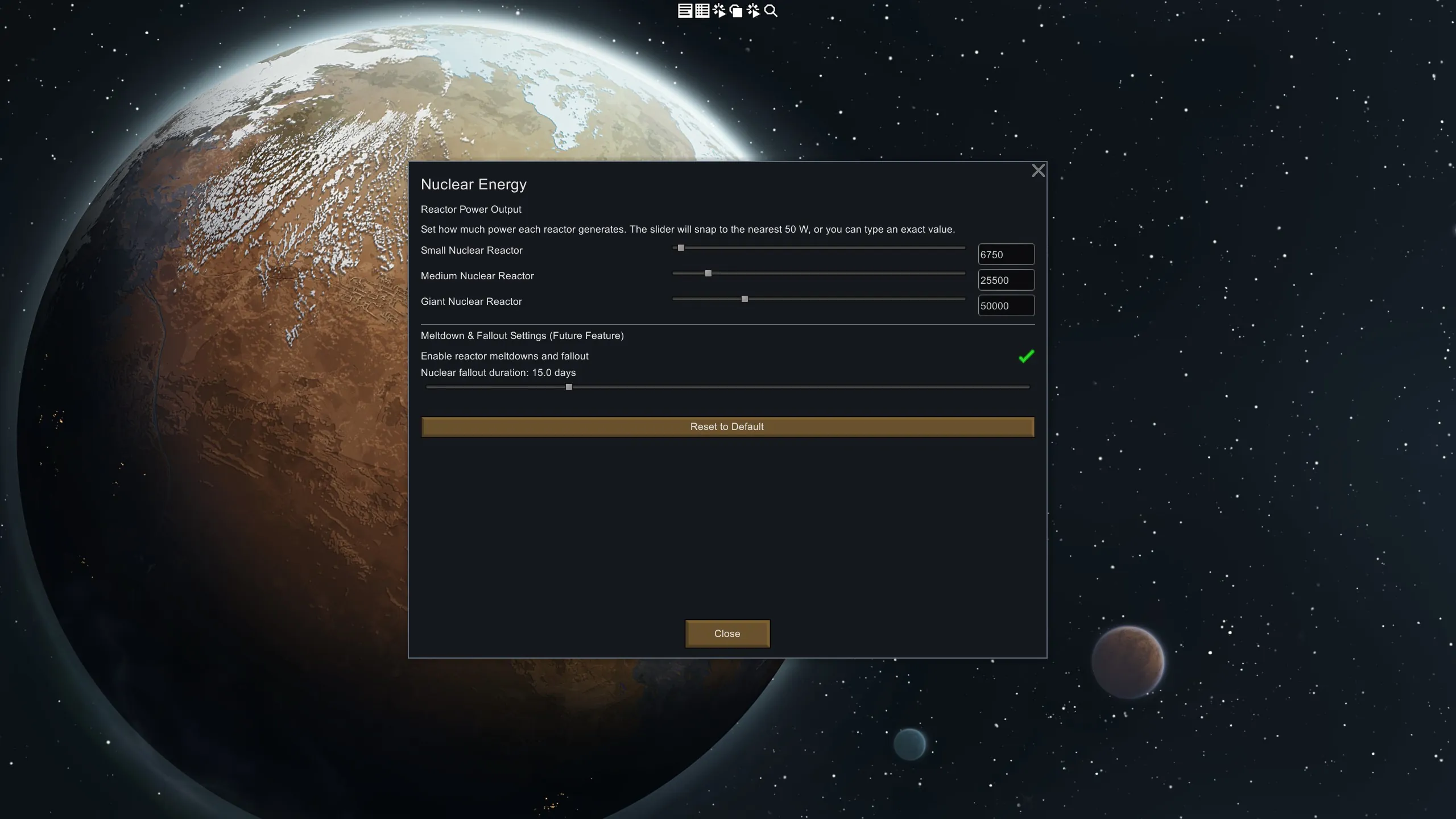Click the Giant Nuclear Reactor slider handle
The height and width of the screenshot is (819, 1456).
[x=744, y=299]
